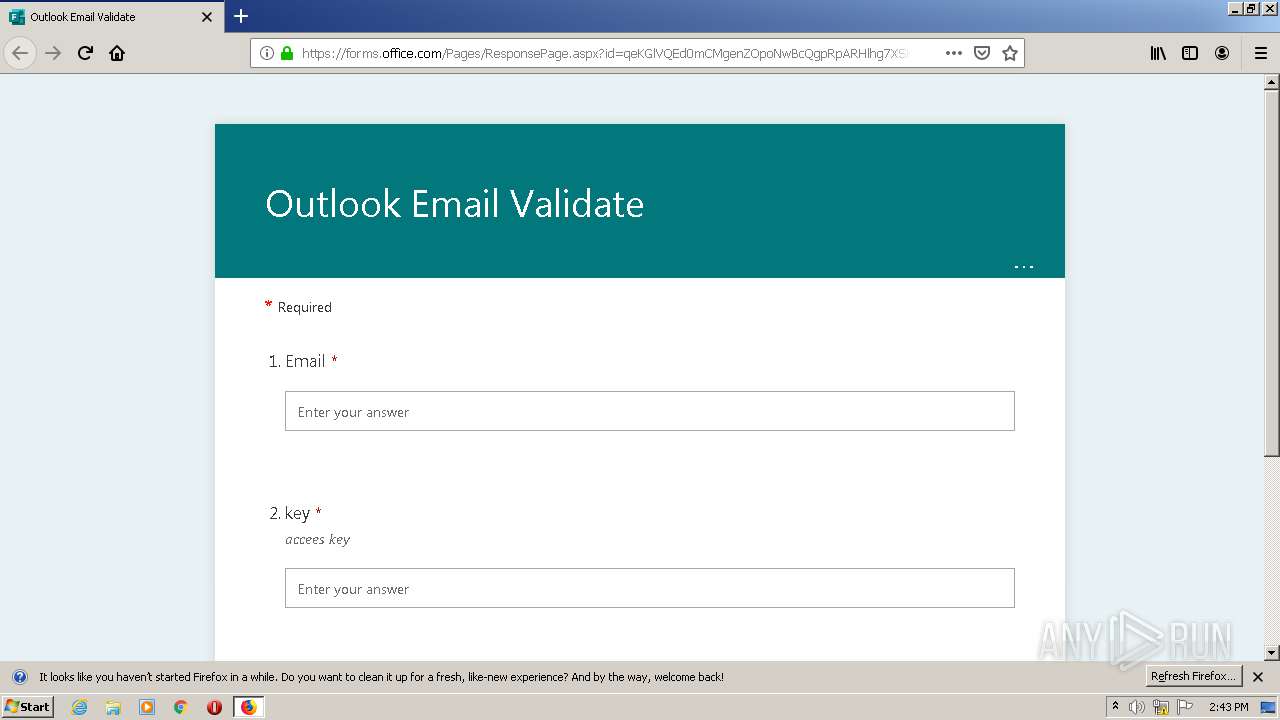1280x720 pixels.
Task: Select the Outlook Email Validate tab
Action: click(111, 17)
